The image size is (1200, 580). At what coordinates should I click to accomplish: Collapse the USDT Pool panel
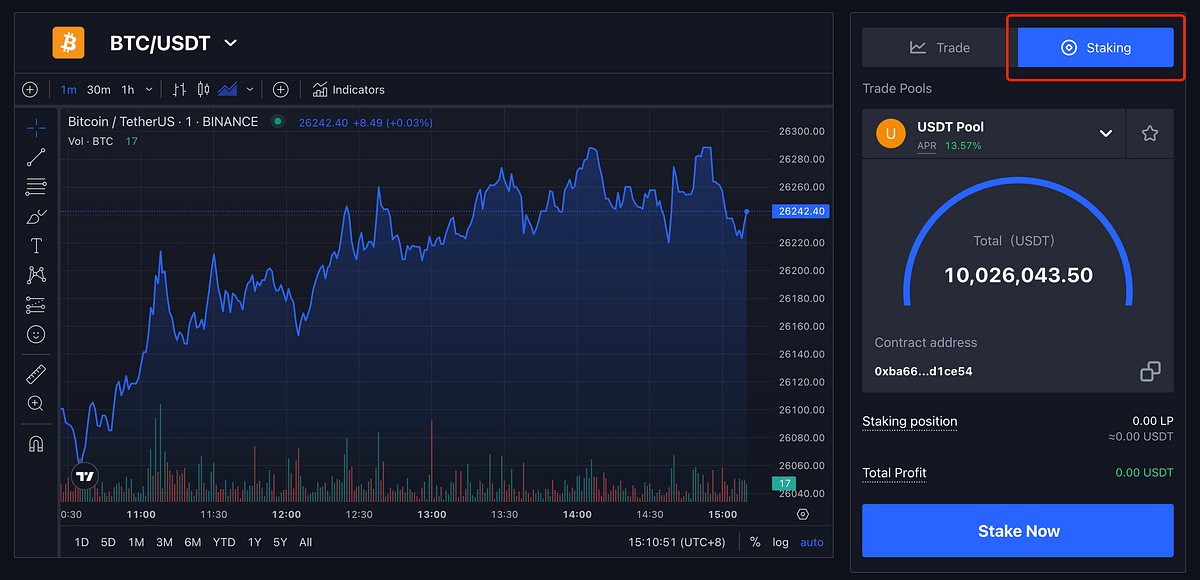point(1107,132)
